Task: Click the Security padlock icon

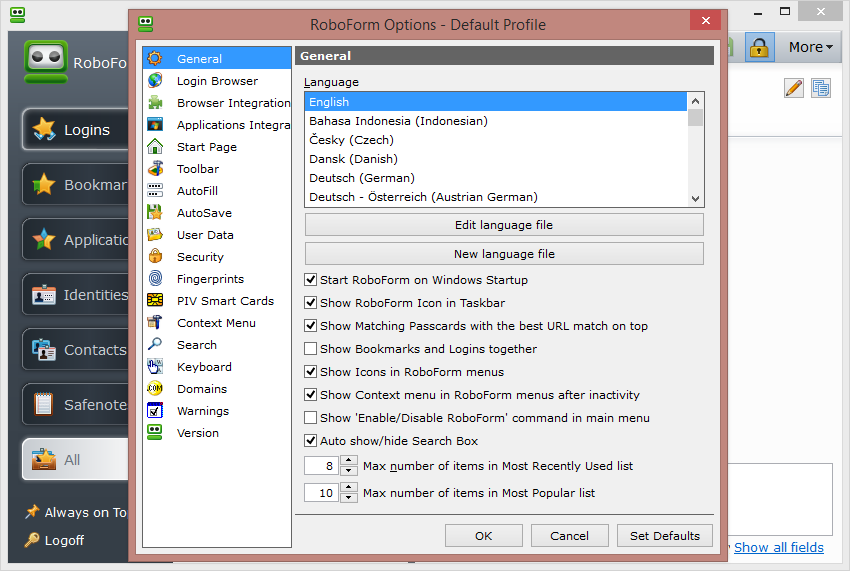Action: (x=155, y=256)
